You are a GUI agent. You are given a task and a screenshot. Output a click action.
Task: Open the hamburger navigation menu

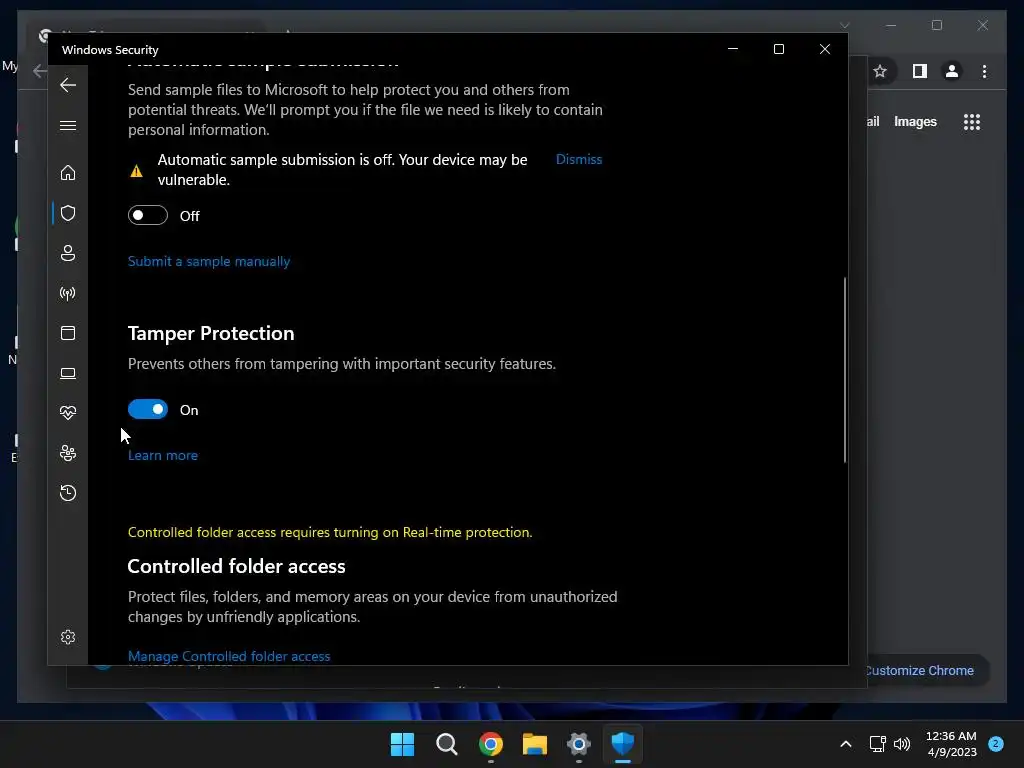tap(68, 125)
